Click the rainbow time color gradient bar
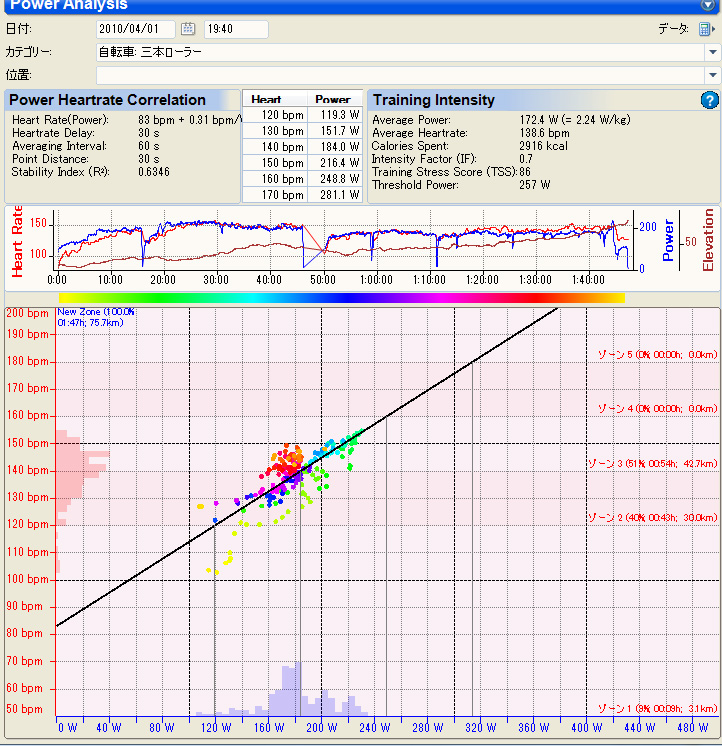The image size is (722, 746). point(341,298)
